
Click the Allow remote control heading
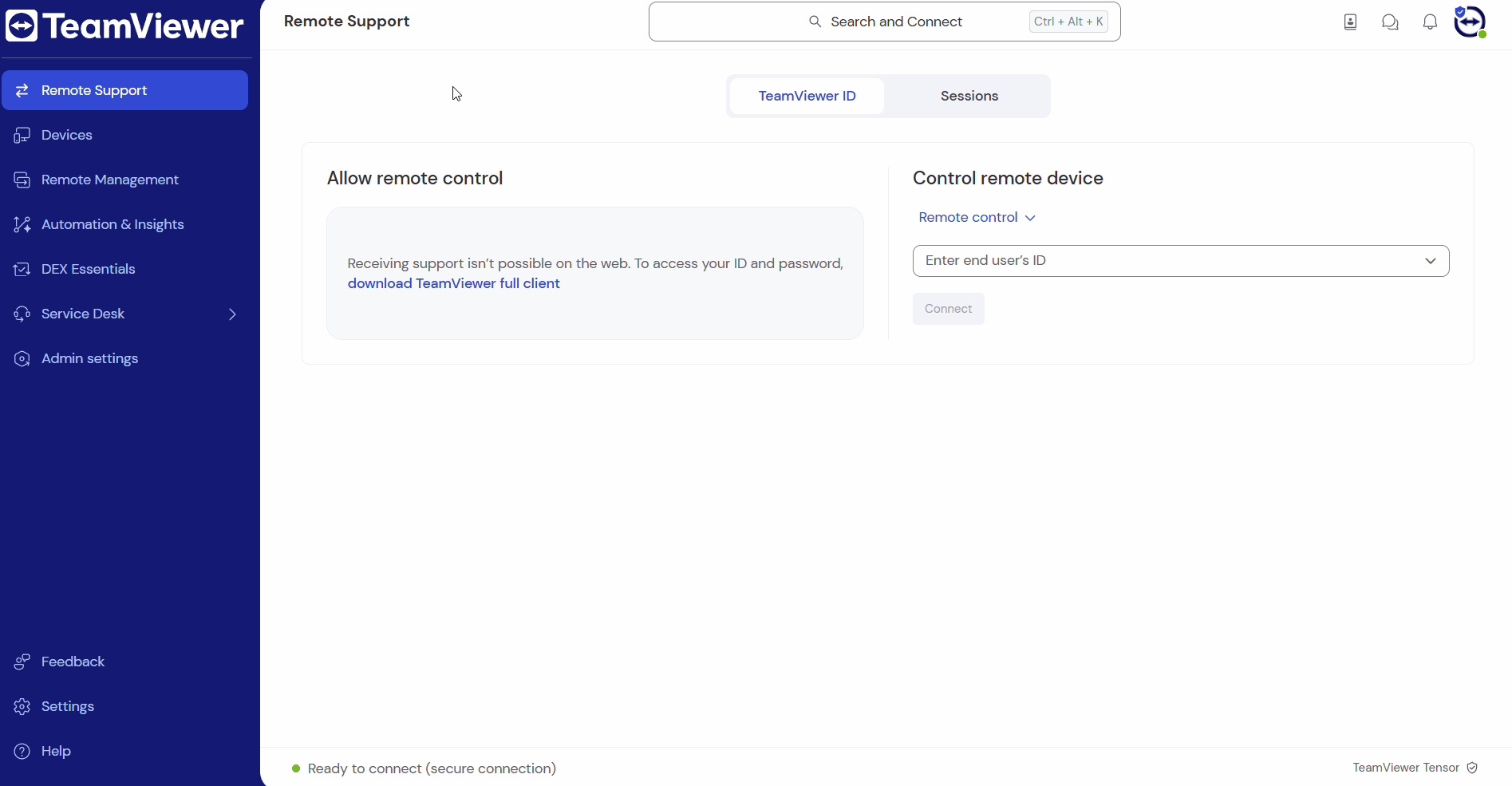415,178
